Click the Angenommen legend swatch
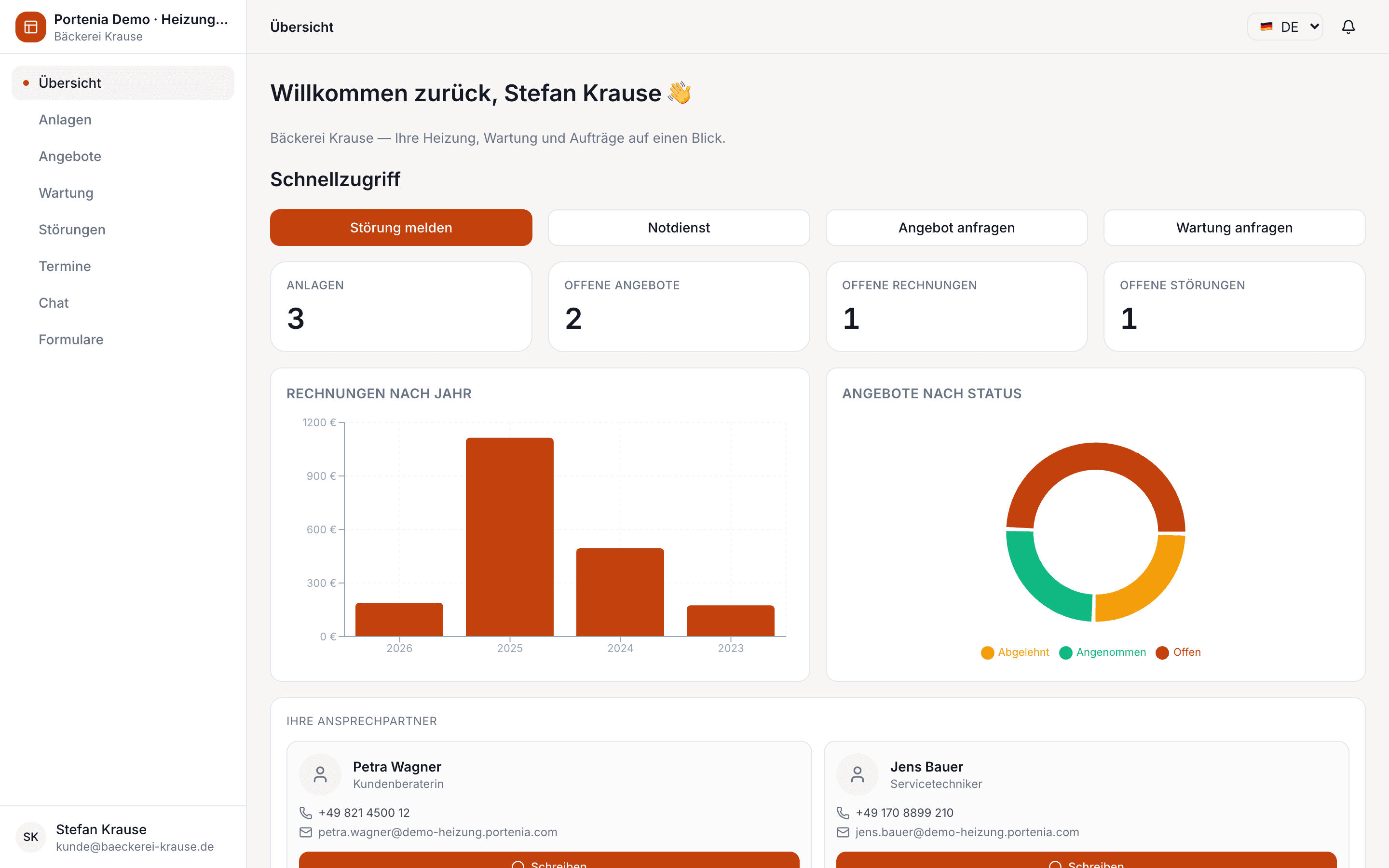The image size is (1389, 868). 1065,653
